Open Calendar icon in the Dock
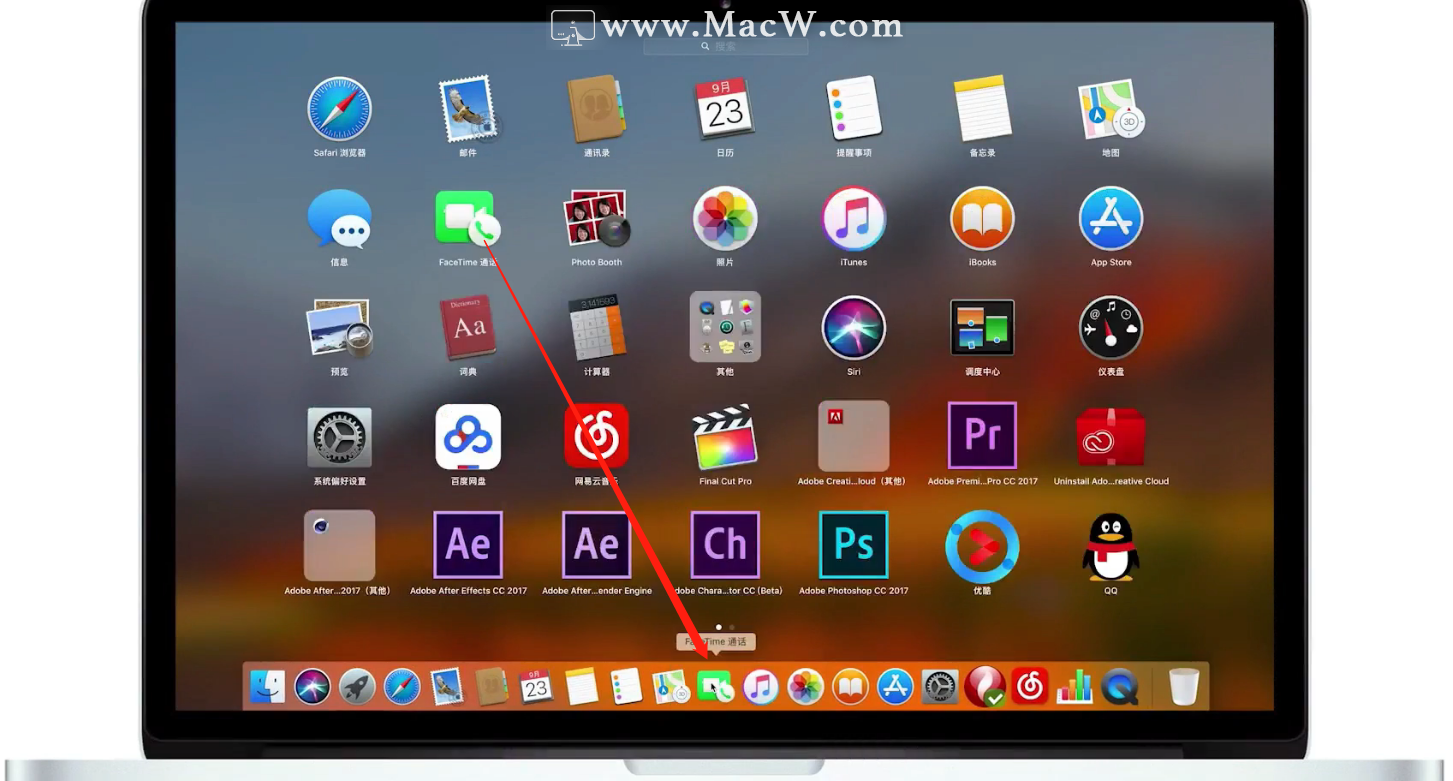 (x=536, y=686)
